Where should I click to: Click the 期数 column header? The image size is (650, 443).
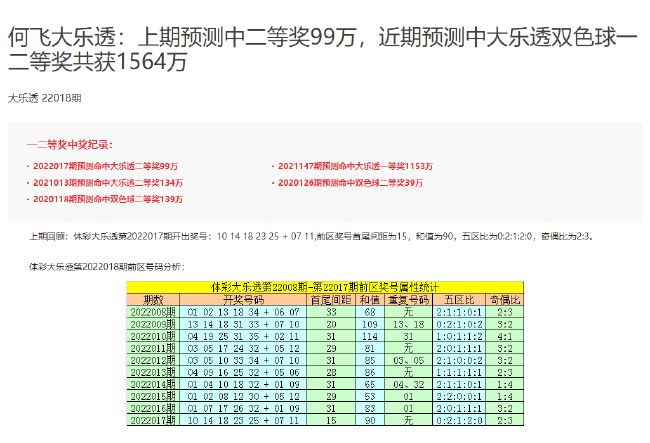coord(153,299)
